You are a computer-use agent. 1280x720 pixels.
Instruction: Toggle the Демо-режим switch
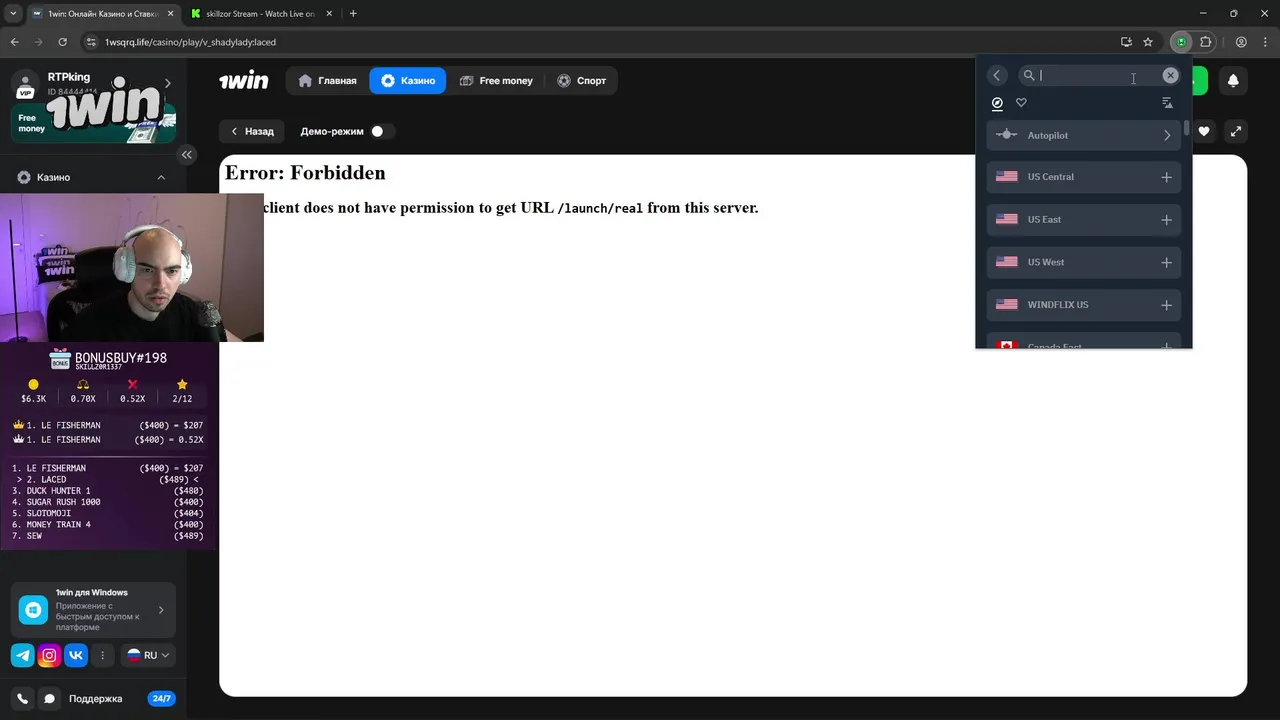(381, 131)
